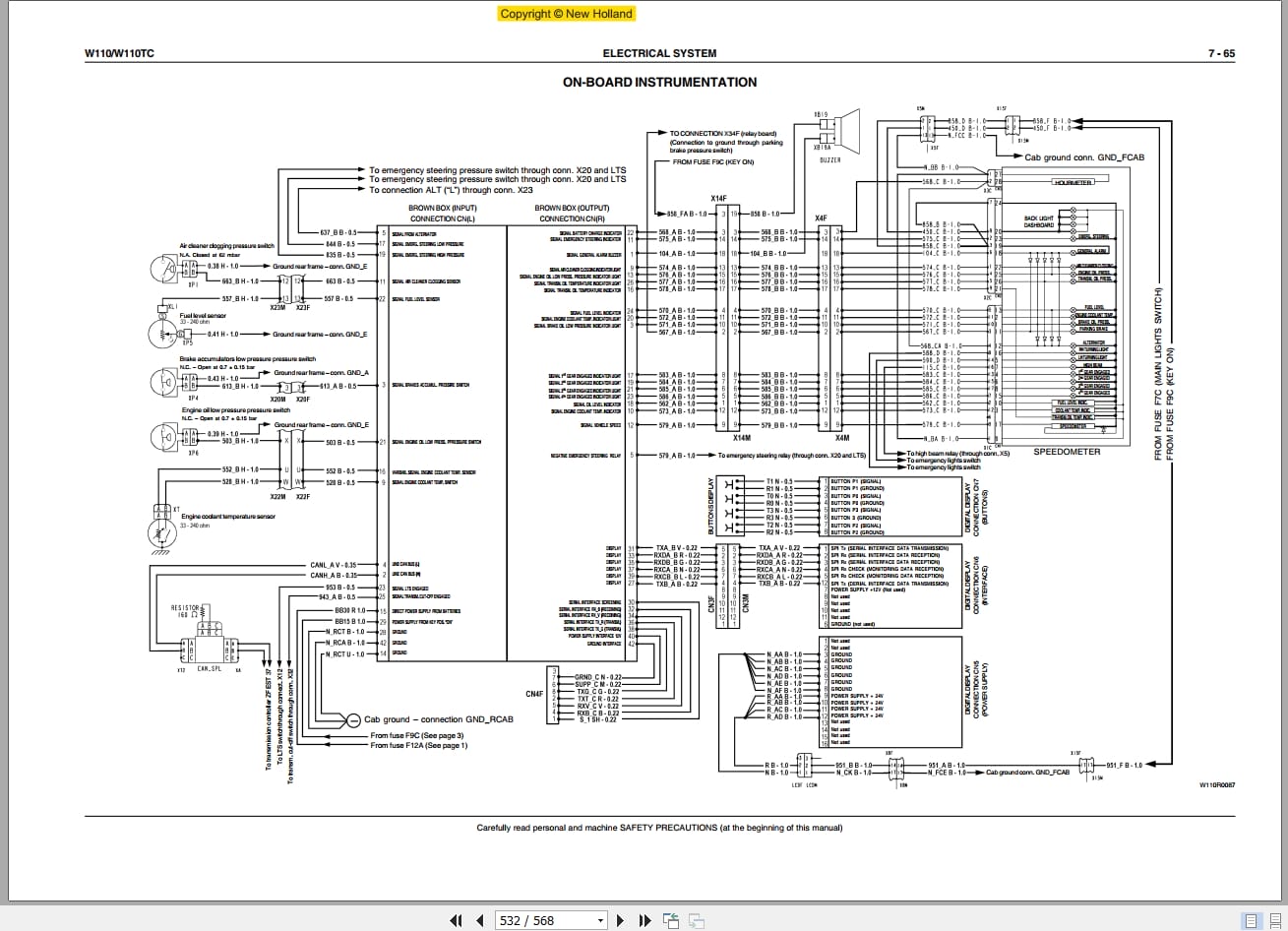The image size is (1288, 931).
Task: Open the page number dropdown arrow
Action: click(x=599, y=921)
